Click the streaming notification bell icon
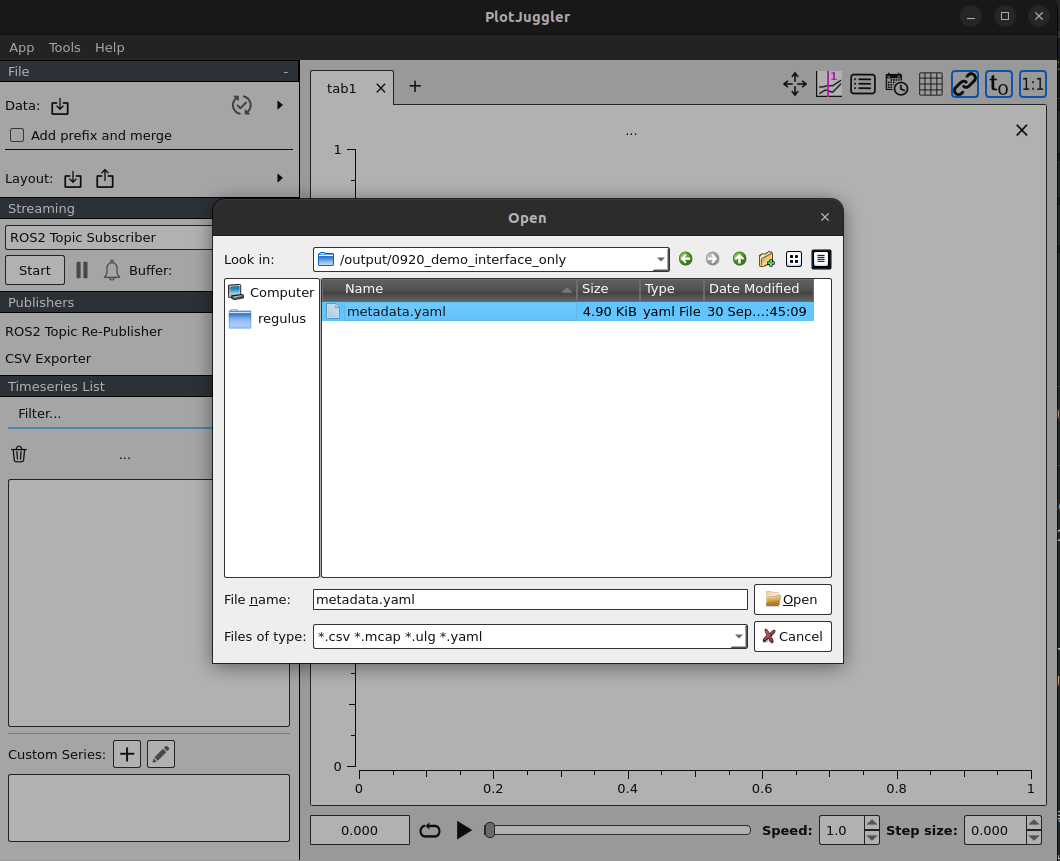This screenshot has height=861, width=1060. [112, 270]
